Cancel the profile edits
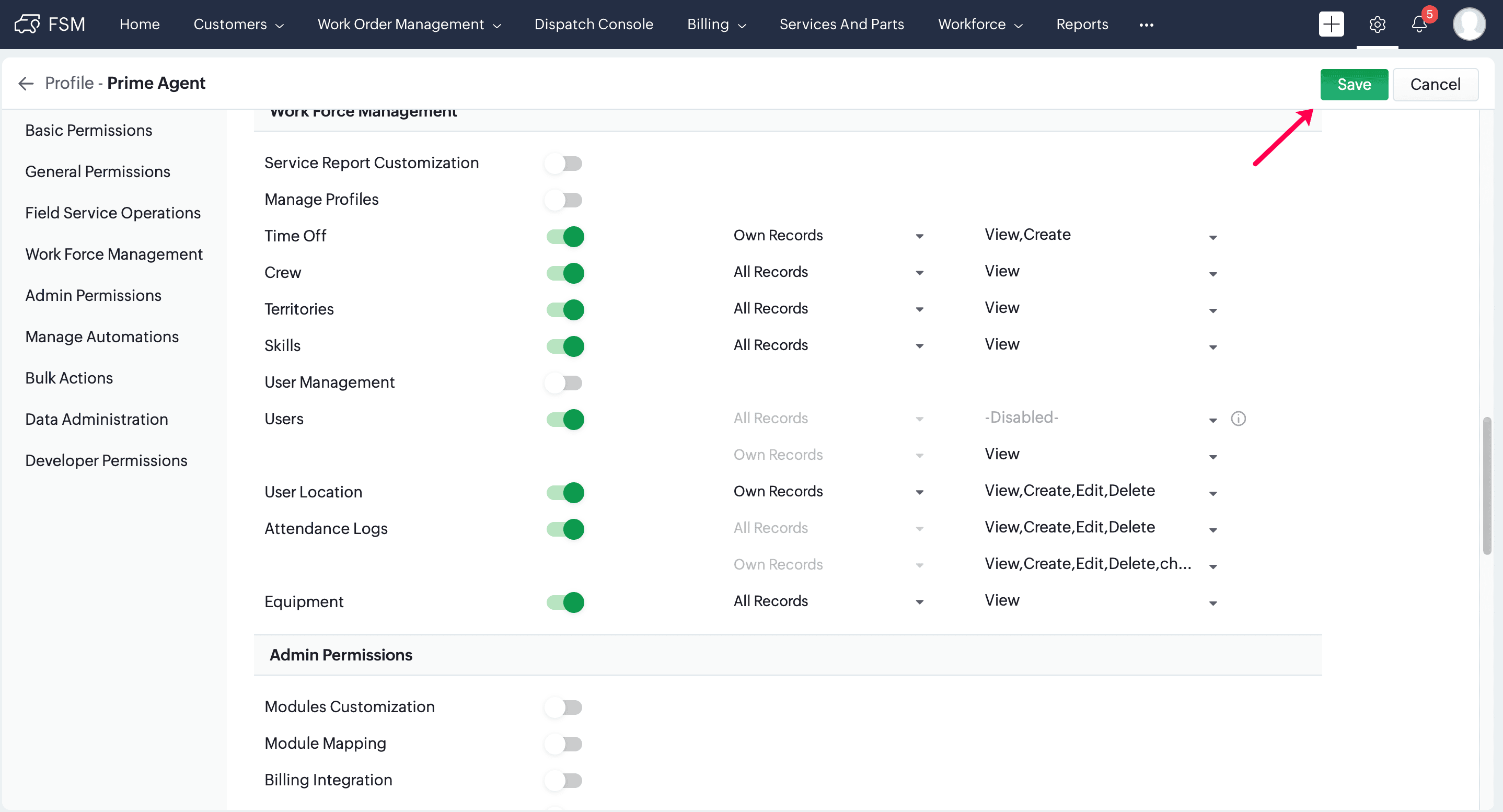 1435,84
